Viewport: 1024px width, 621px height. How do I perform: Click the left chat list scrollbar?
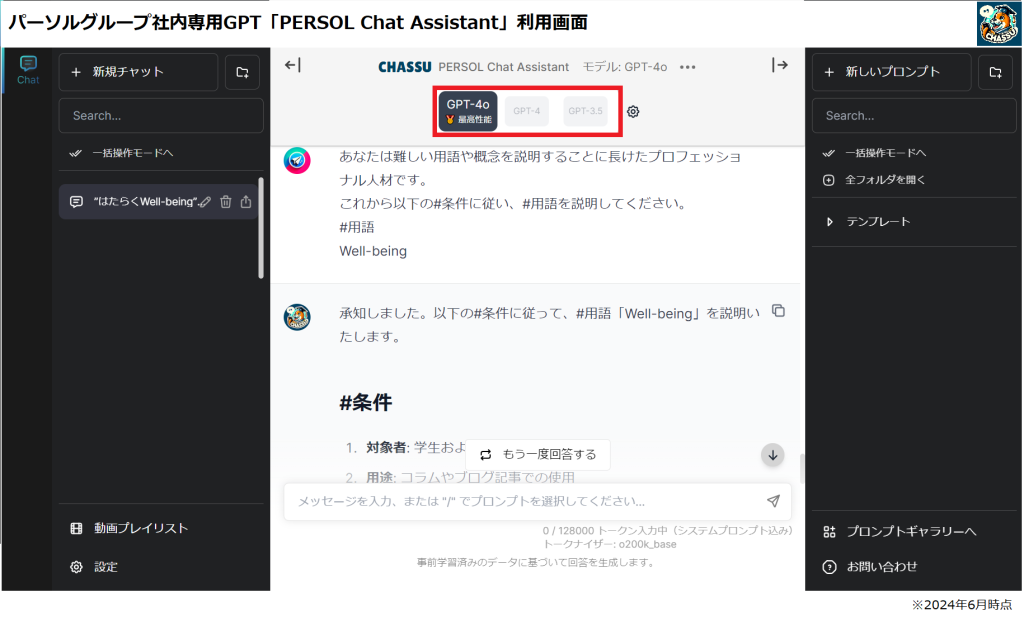click(x=261, y=228)
